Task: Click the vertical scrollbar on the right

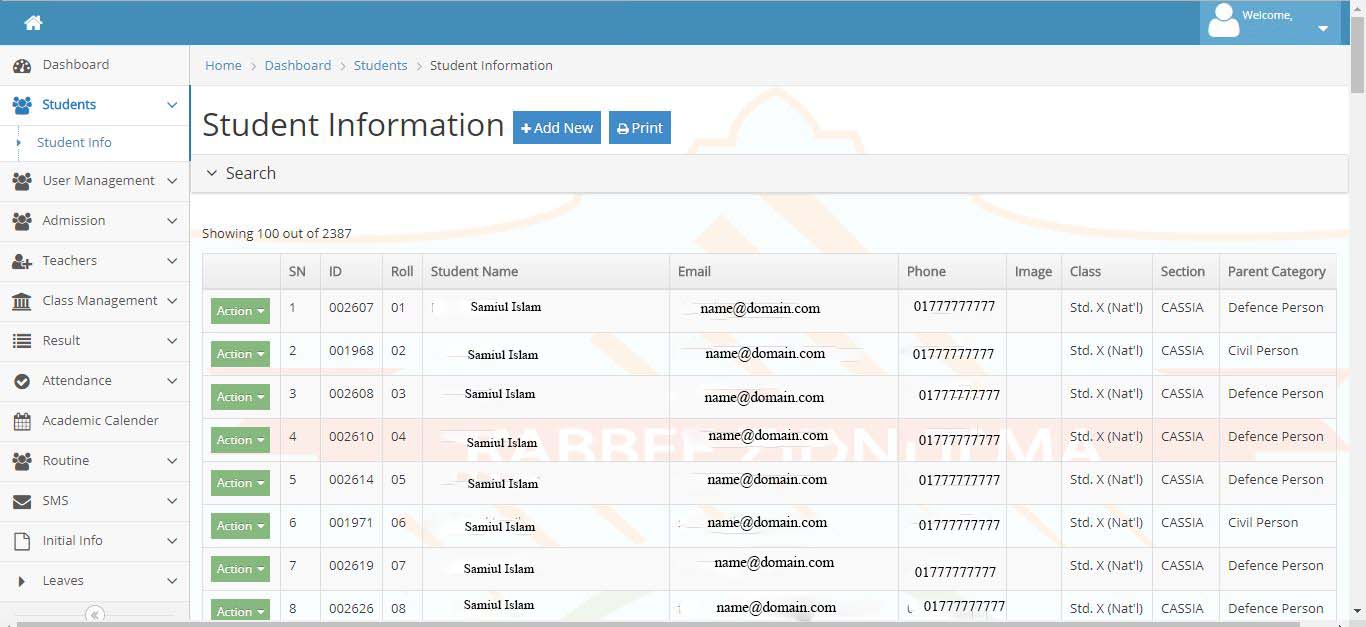Action: (1357, 300)
